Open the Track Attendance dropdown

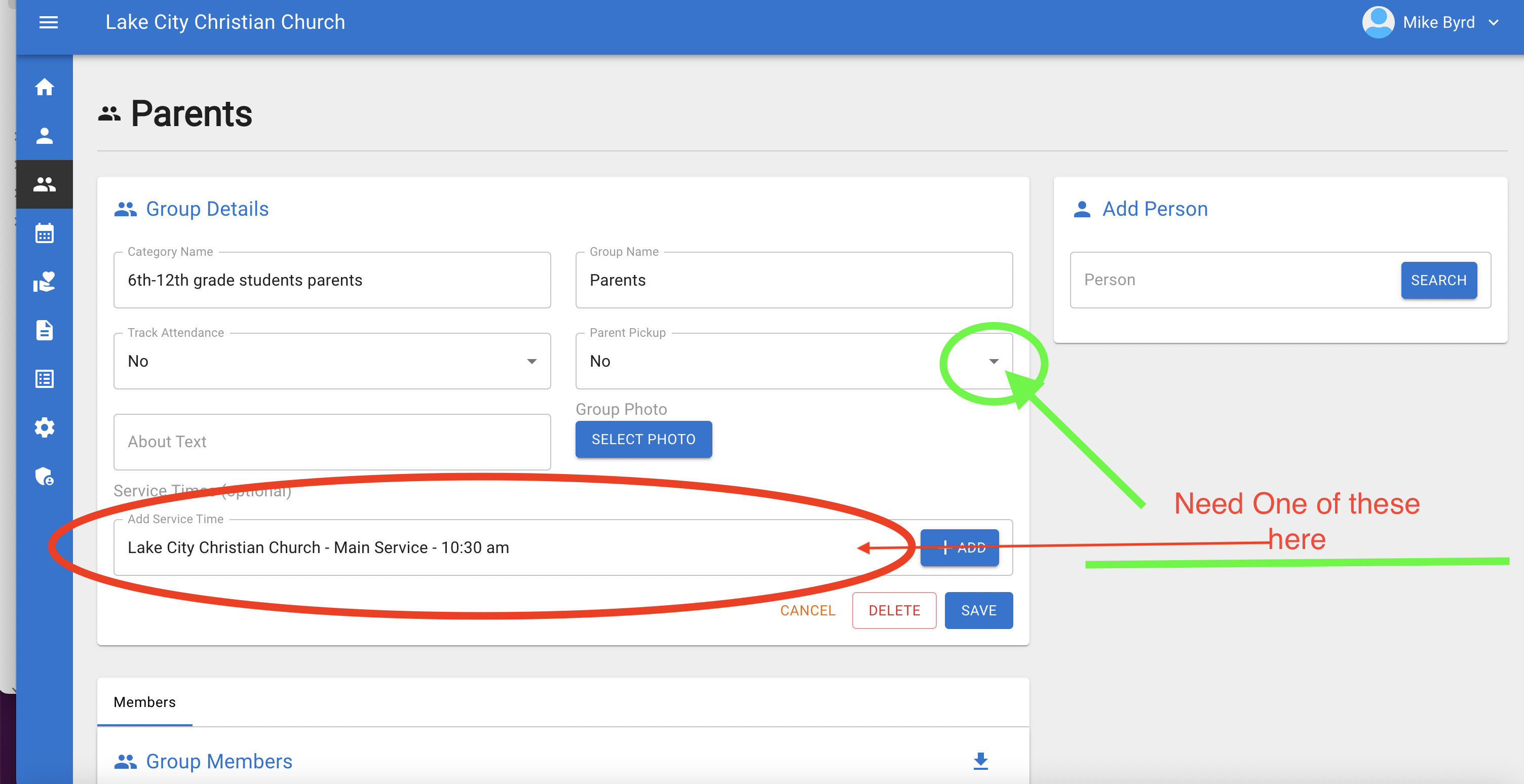(532, 361)
